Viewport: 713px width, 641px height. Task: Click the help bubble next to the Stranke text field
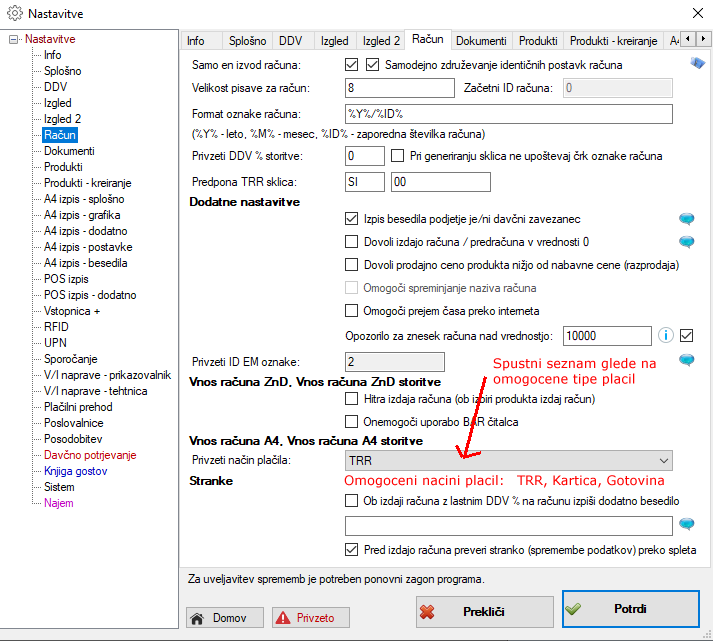click(686, 524)
